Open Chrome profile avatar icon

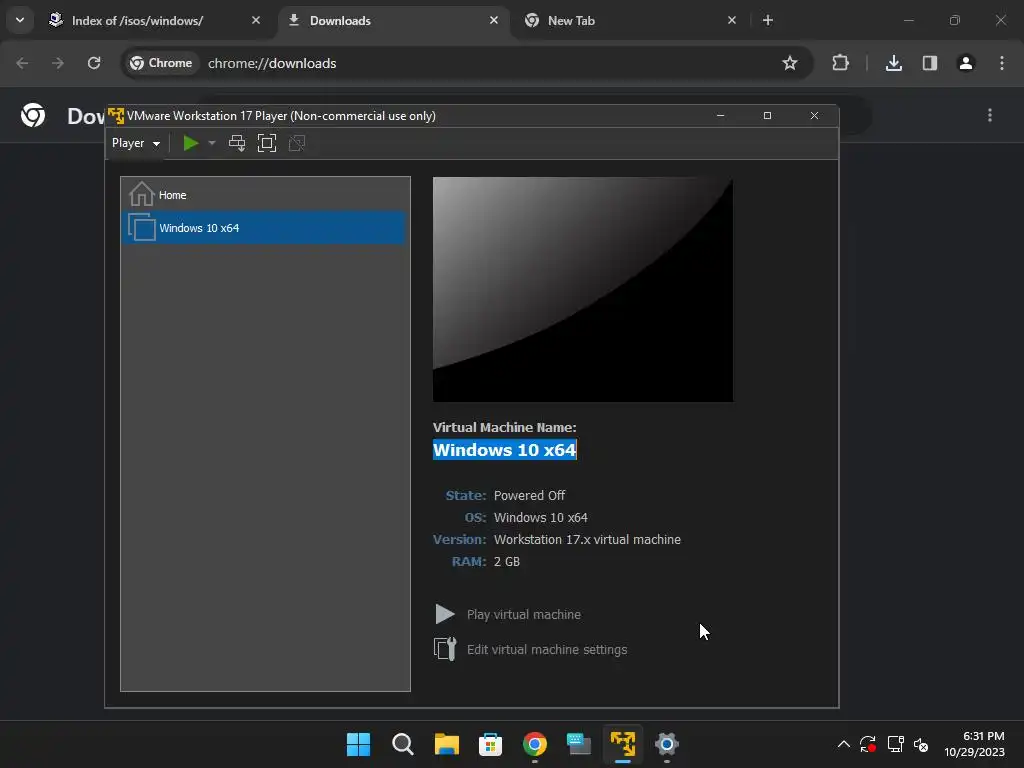pos(966,63)
